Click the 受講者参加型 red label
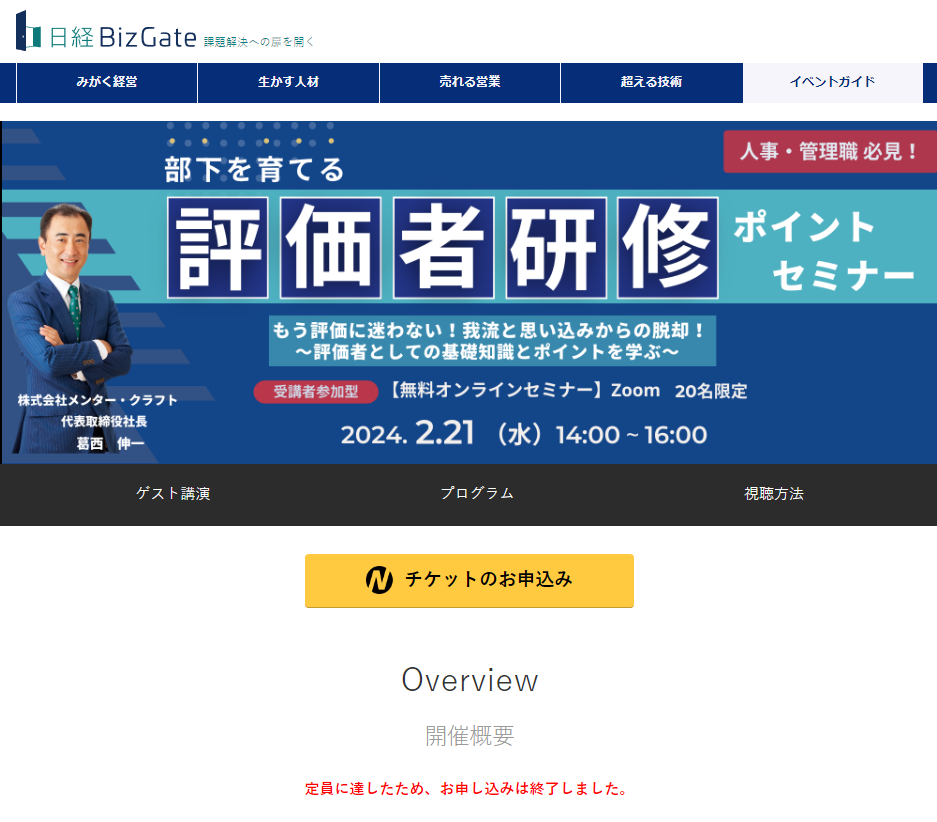The image size is (937, 822). (x=316, y=392)
